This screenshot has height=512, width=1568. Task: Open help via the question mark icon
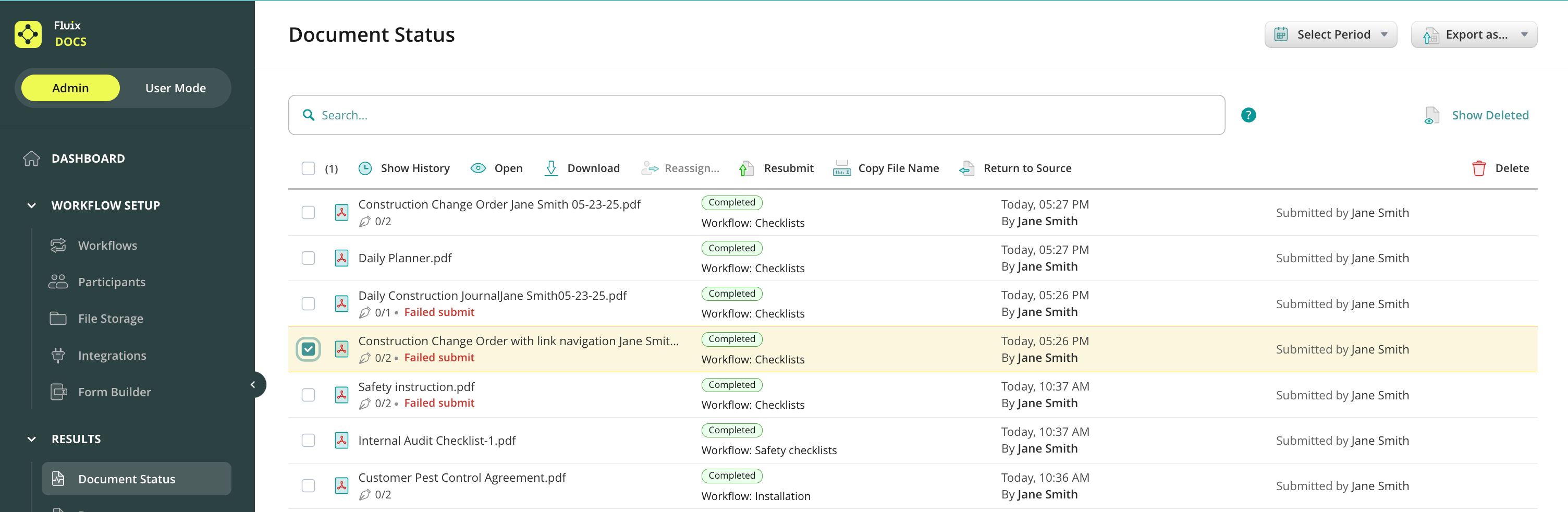[x=1248, y=115]
